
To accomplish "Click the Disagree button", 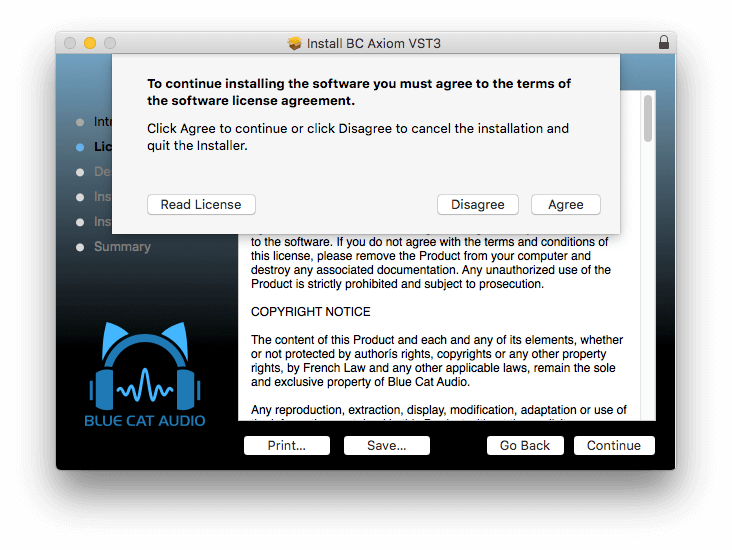I will [x=478, y=204].
